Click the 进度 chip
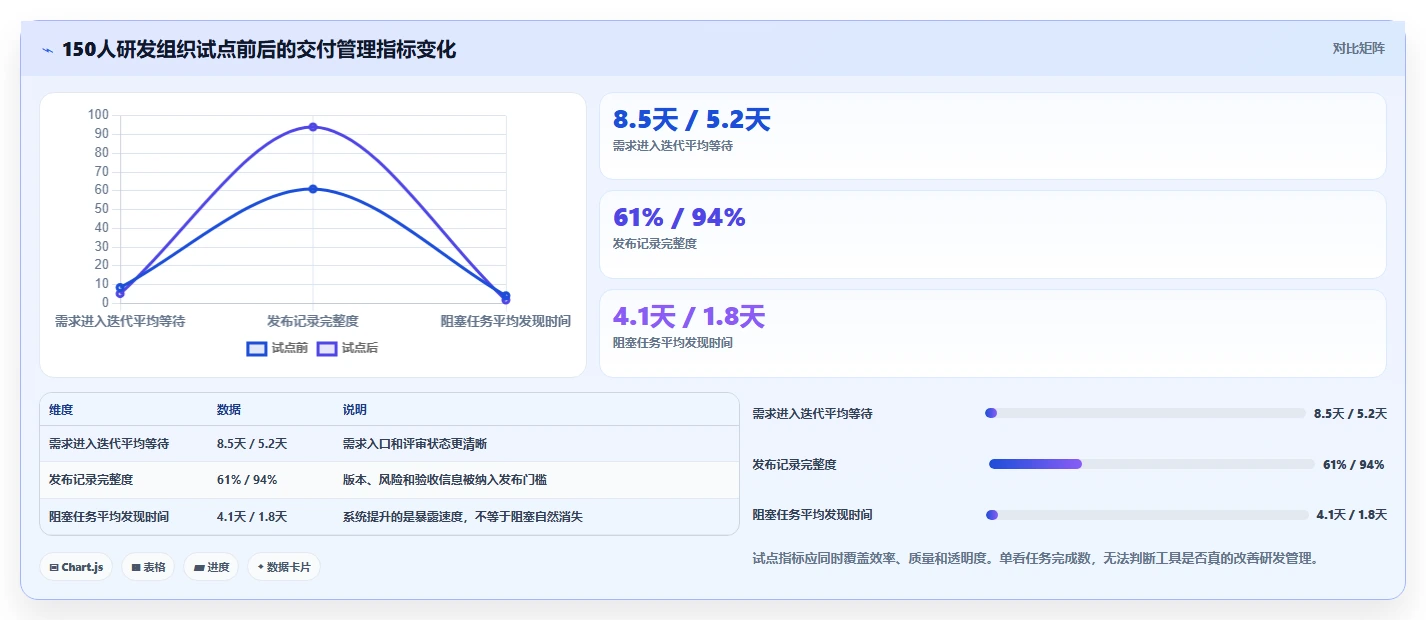 [211, 567]
